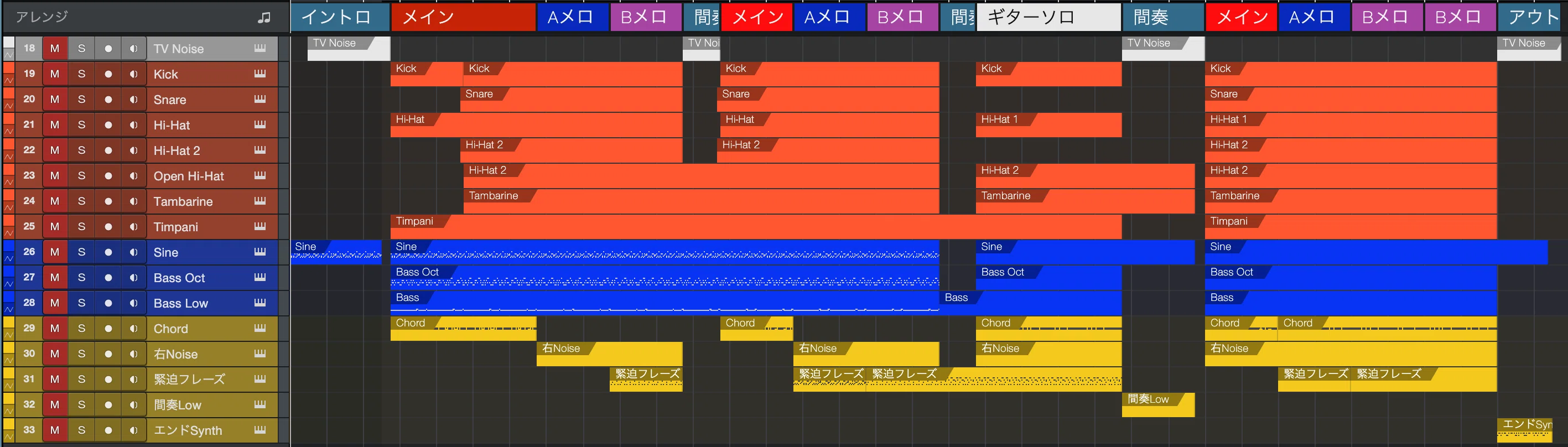The height and width of the screenshot is (447, 1568).
Task: Expand automation lane of Bass Low track
Action: 8,309
